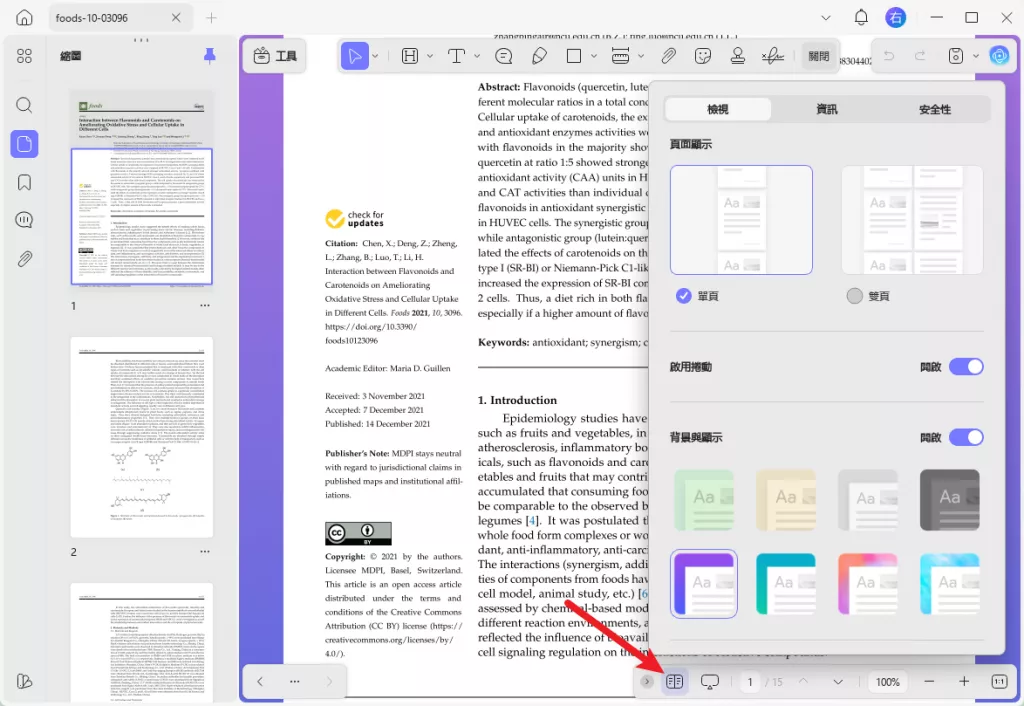Click the 1:1 actual size icon
The image size is (1024, 706).
[999, 682]
